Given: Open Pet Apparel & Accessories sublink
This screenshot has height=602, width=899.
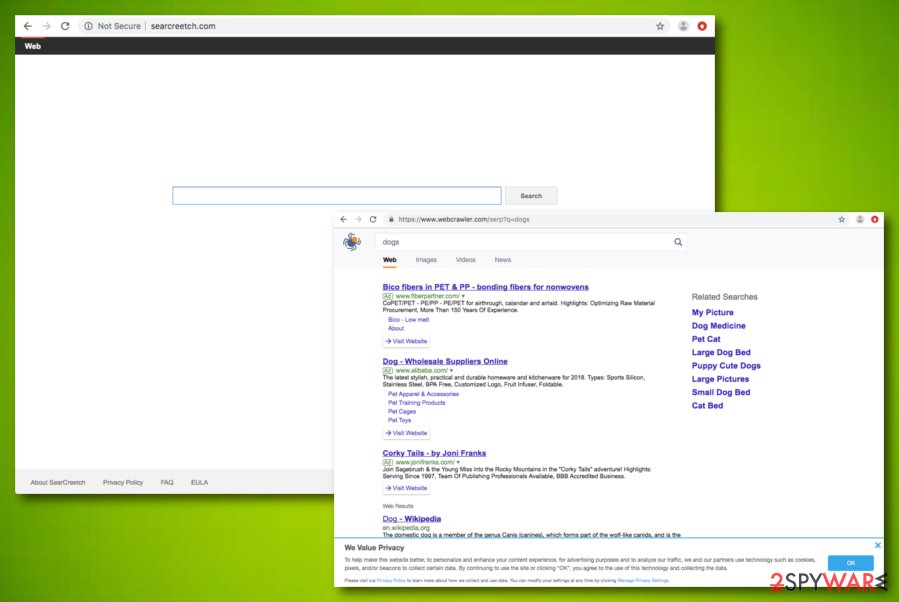Looking at the screenshot, I should pyautogui.click(x=423, y=394).
